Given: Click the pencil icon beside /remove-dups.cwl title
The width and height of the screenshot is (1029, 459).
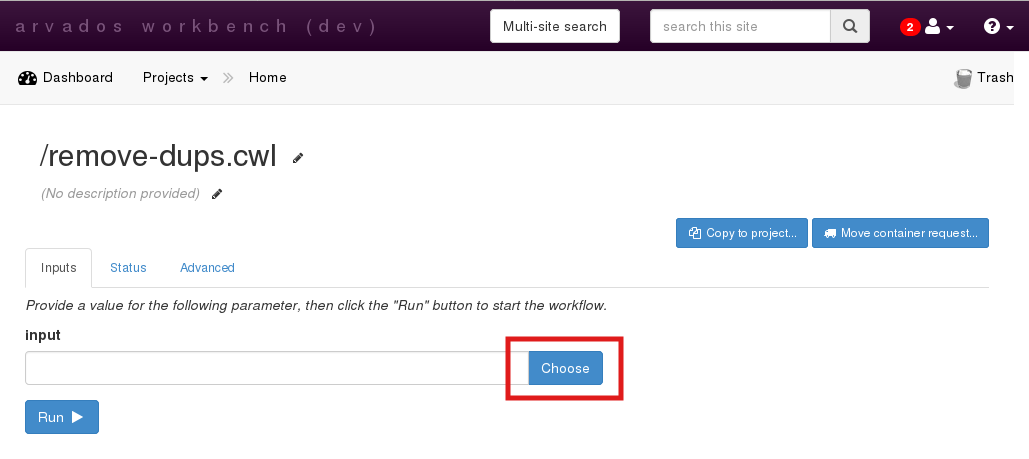Looking at the screenshot, I should click(298, 158).
